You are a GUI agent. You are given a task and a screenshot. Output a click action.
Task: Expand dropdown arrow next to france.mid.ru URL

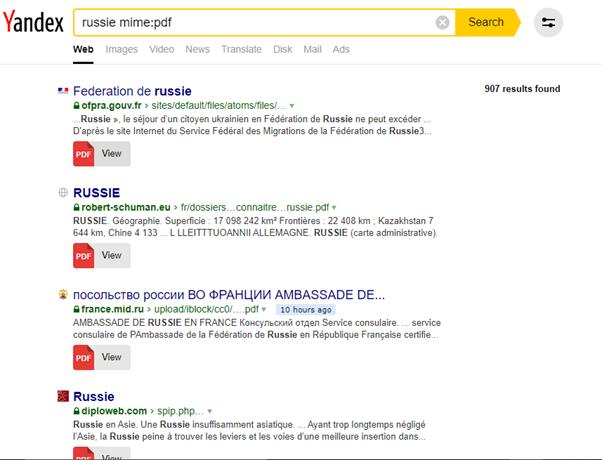pyautogui.click(x=264, y=309)
